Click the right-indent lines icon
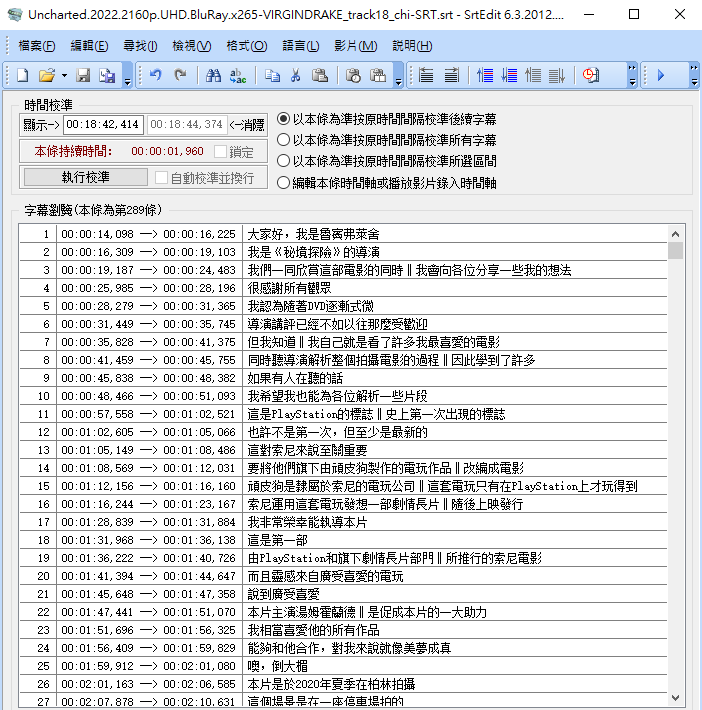The image size is (702, 710). coord(451,75)
